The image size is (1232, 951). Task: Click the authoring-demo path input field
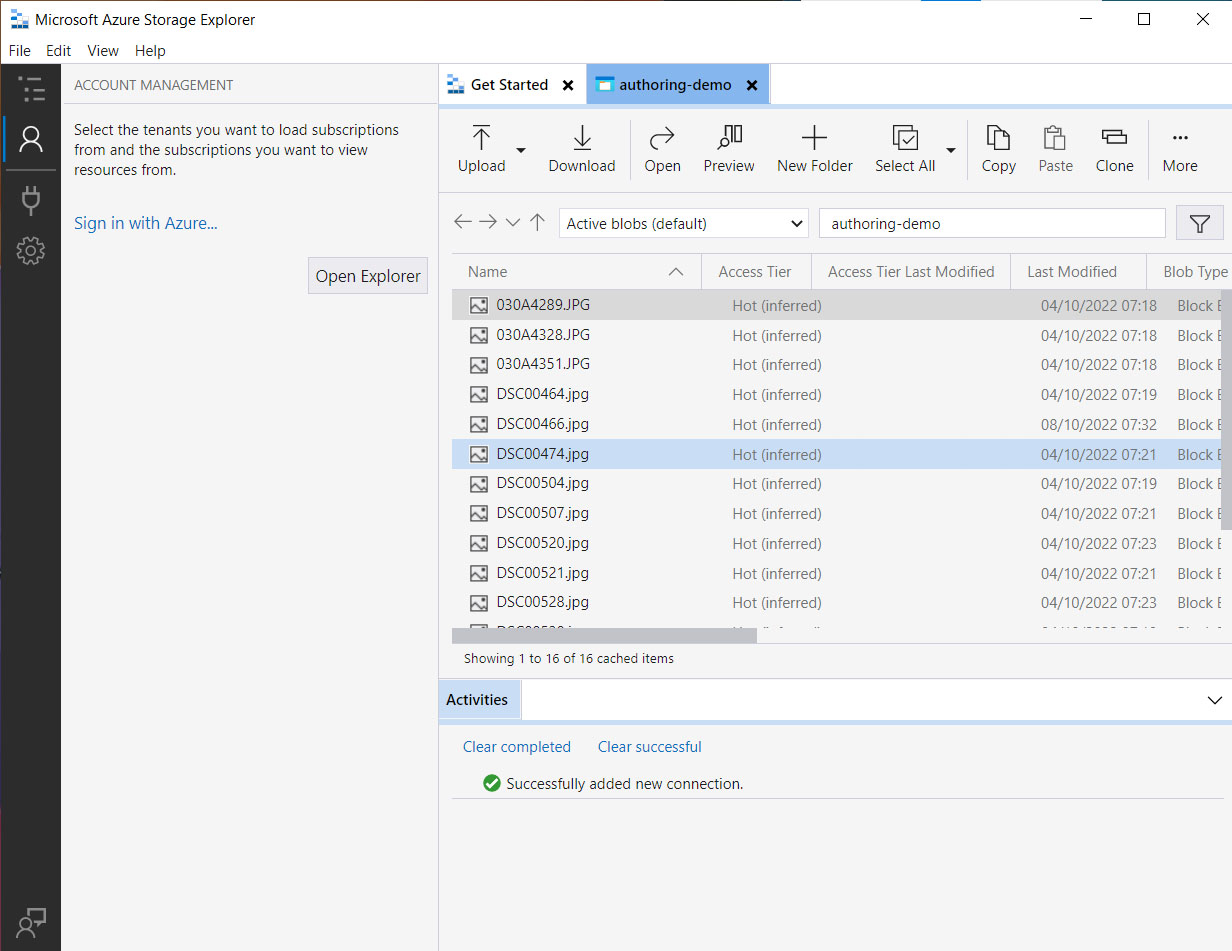992,224
